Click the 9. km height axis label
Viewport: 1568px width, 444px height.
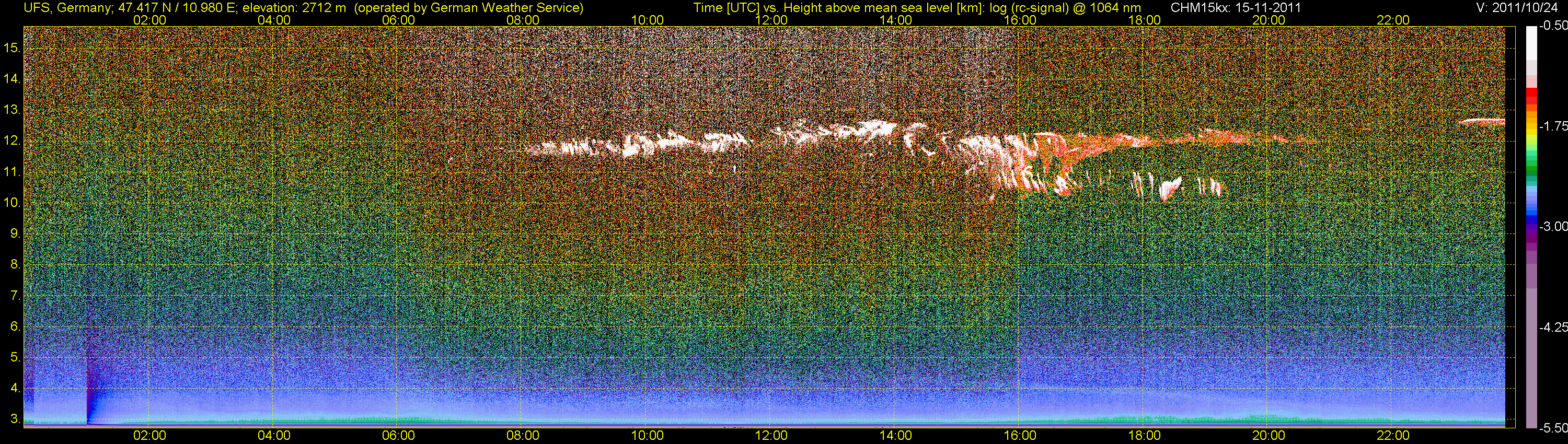(x=15, y=233)
